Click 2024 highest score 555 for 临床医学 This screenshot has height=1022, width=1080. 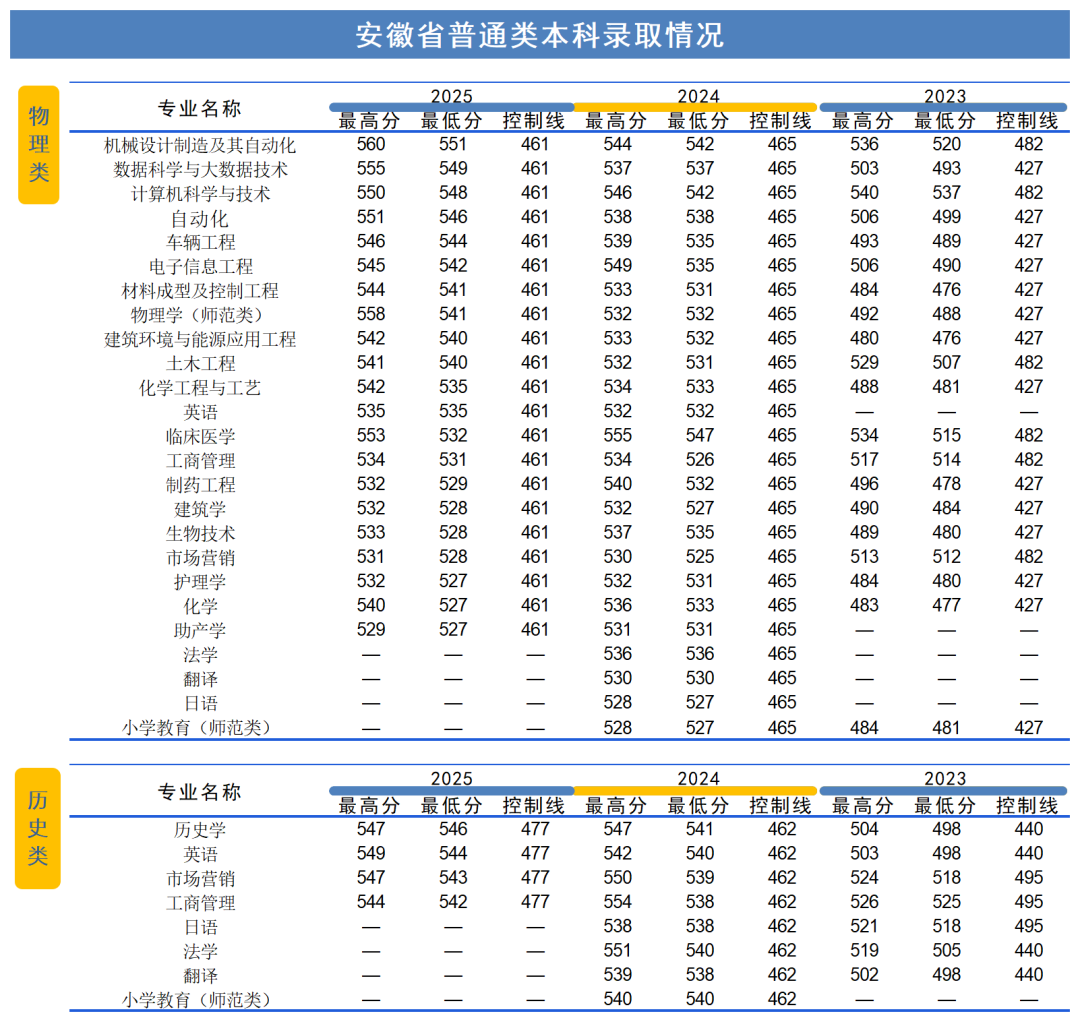[x=617, y=435]
